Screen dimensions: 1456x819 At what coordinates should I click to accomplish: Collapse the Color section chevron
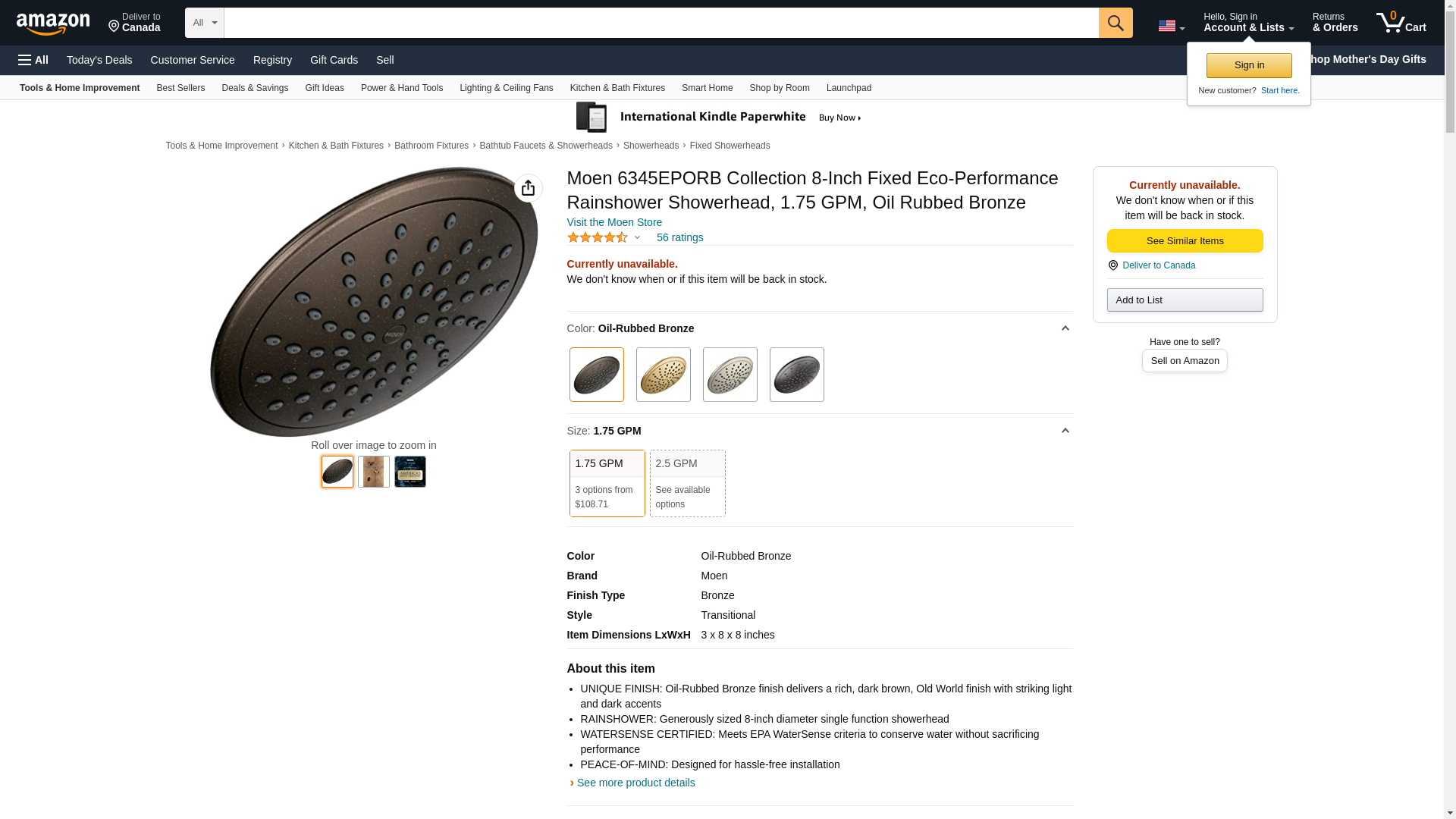click(1065, 328)
